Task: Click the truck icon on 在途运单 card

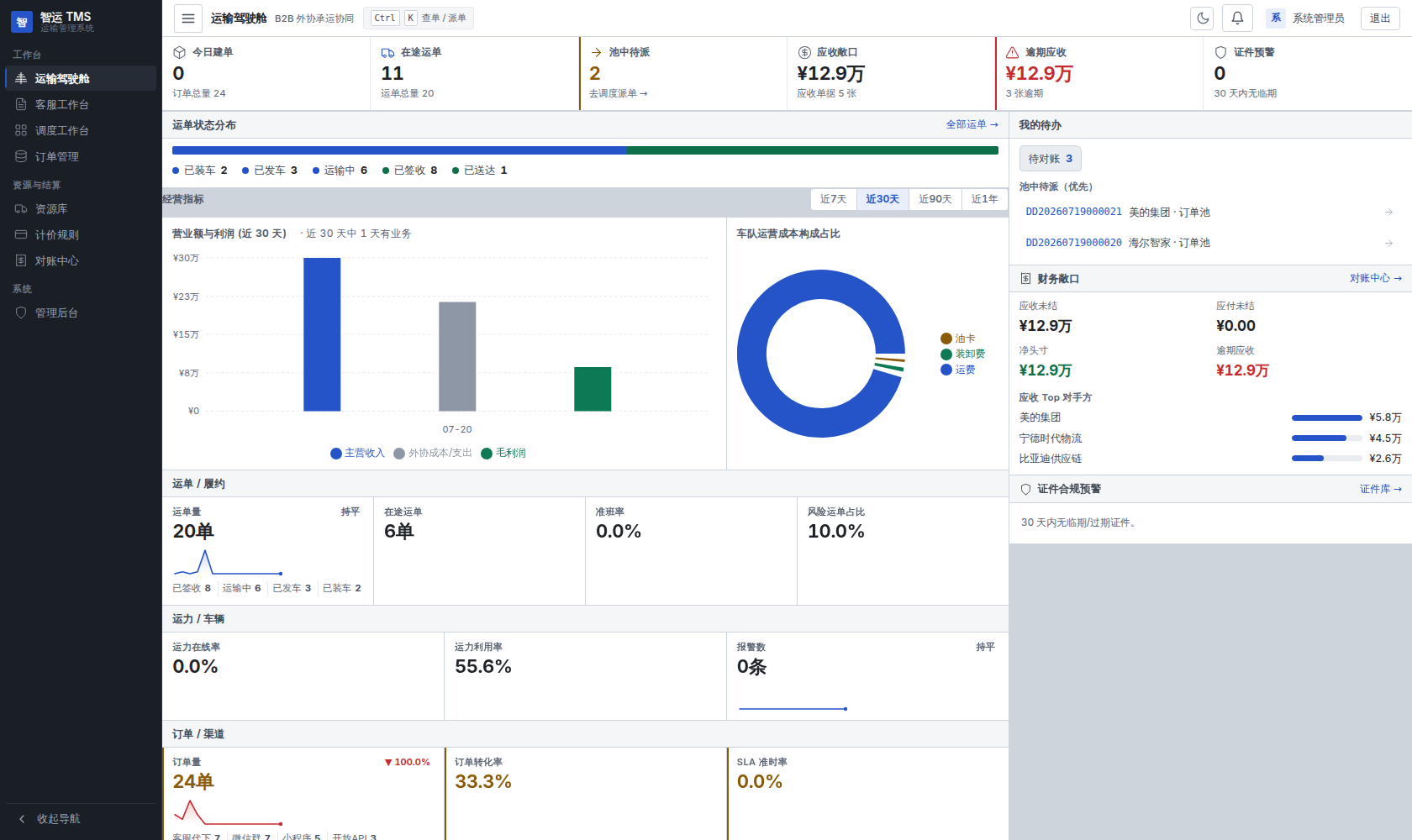Action: click(387, 52)
